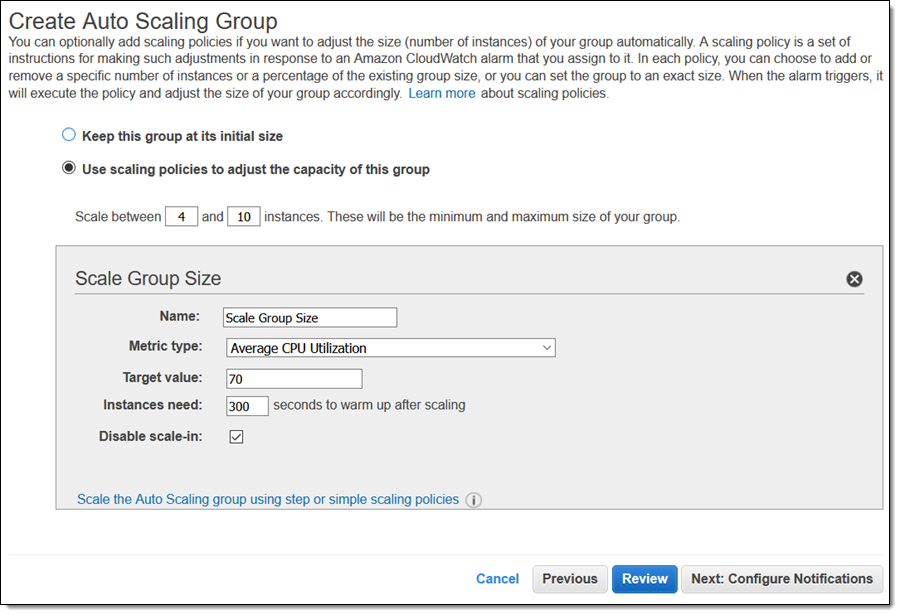
Task: Select Use scaling policies to adjust capacity
Action: click(x=68, y=169)
